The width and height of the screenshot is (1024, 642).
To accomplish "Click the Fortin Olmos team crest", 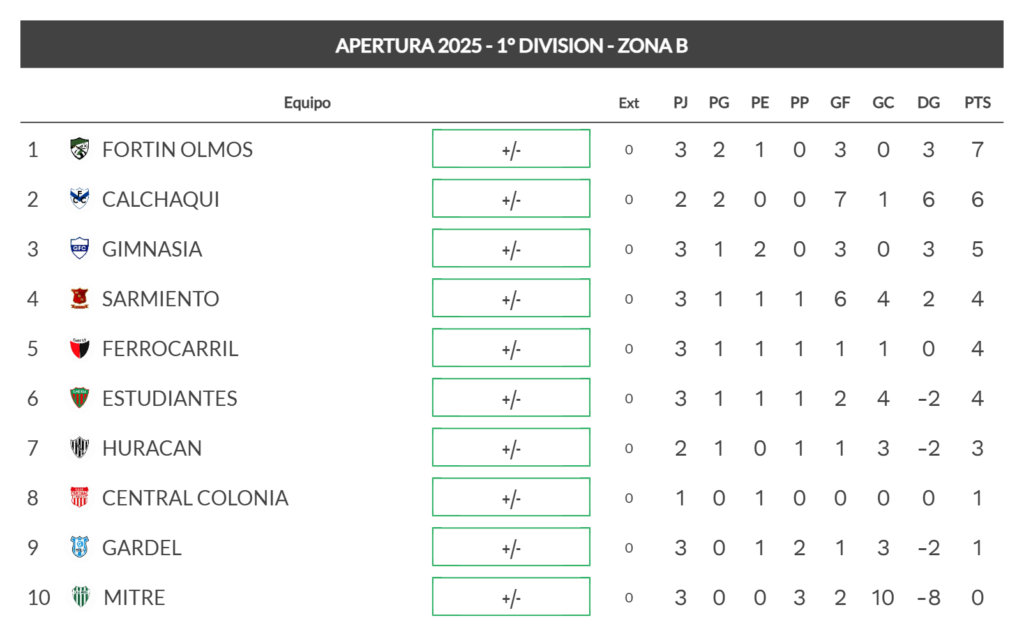I will click(x=79, y=149).
